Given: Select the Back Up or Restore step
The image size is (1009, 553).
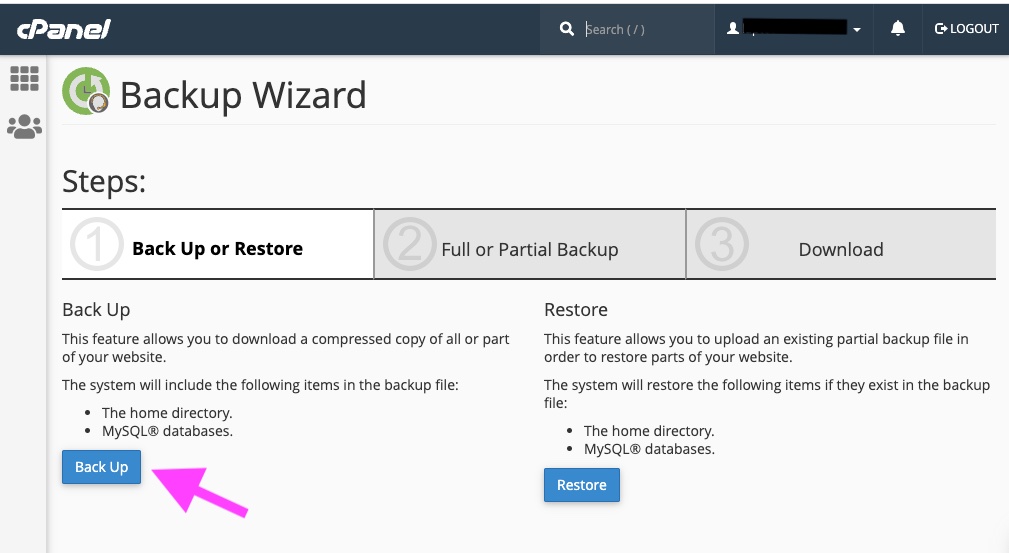Looking at the screenshot, I should tap(217, 249).
